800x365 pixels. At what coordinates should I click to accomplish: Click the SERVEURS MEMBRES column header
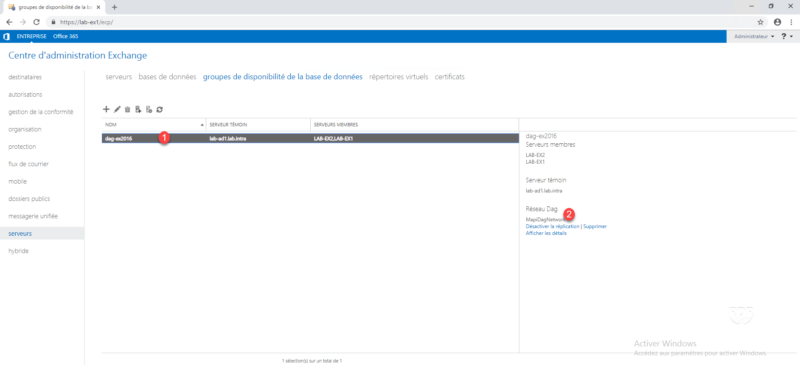click(414, 125)
